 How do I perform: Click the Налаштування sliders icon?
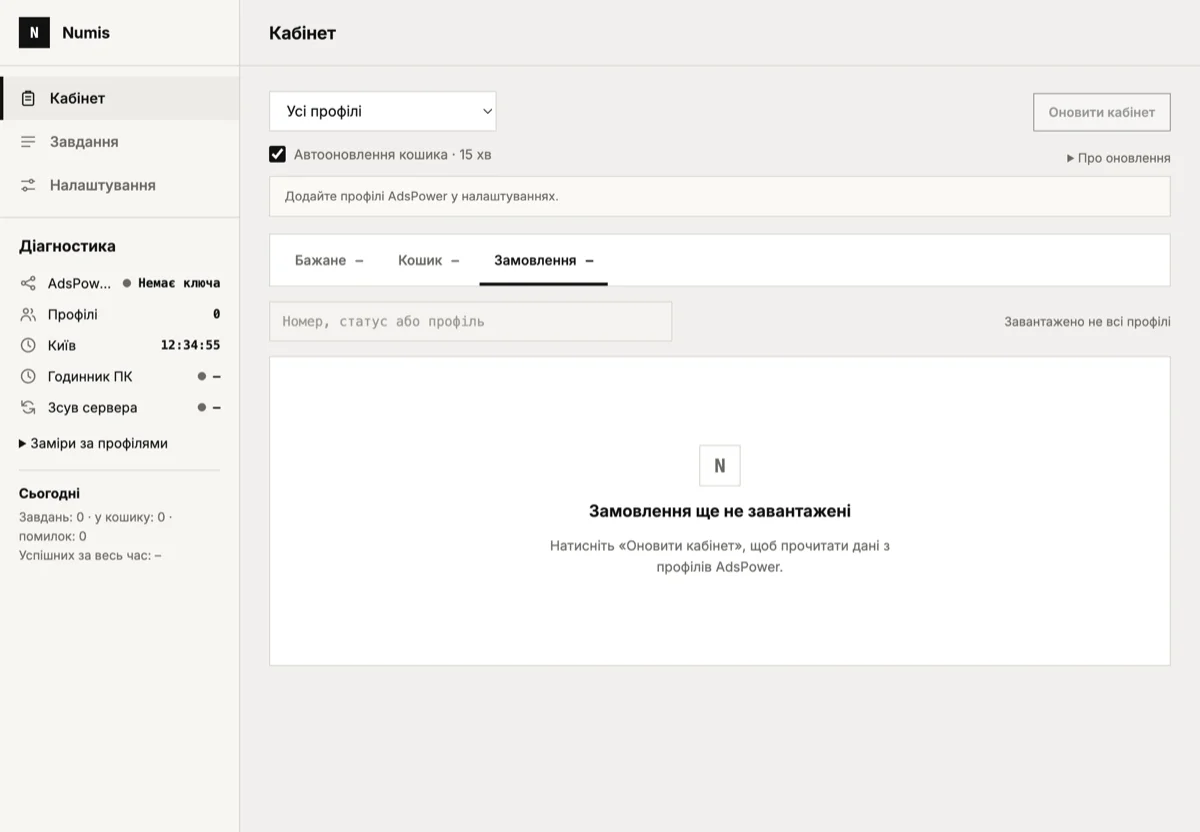(x=28, y=185)
